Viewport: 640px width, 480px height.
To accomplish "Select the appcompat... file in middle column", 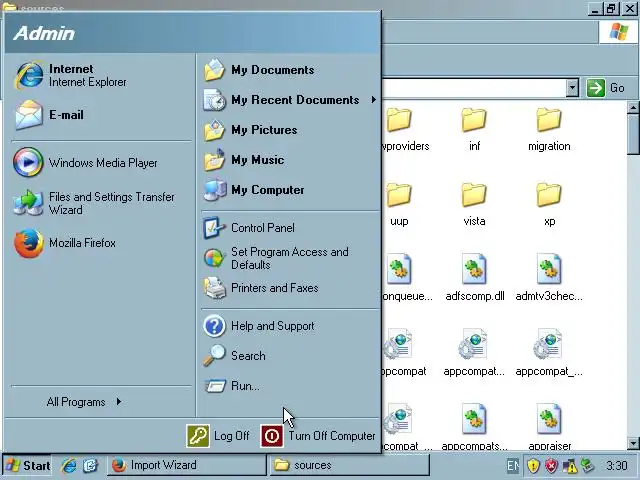I will 474,353.
